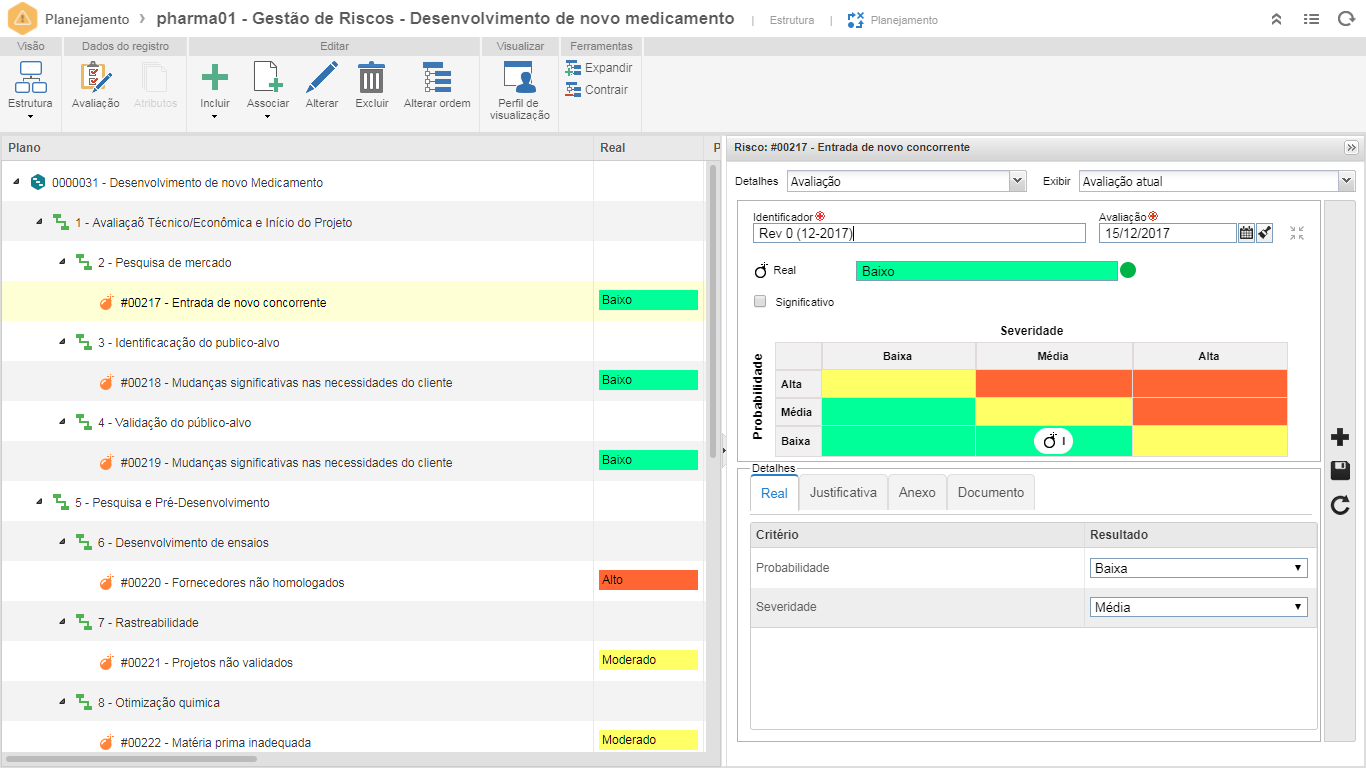This screenshot has width=1366, height=768.
Task: Click the refresh icon in top right
Action: (1346, 19)
